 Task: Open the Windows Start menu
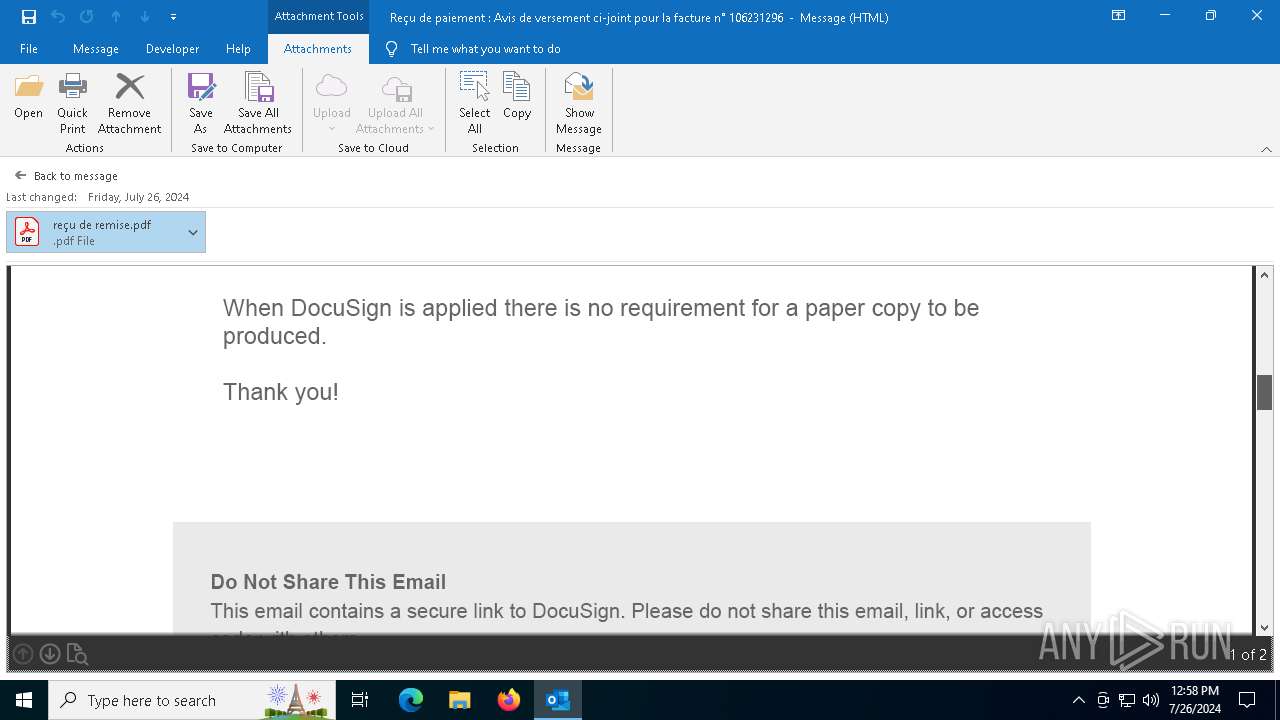(24, 700)
